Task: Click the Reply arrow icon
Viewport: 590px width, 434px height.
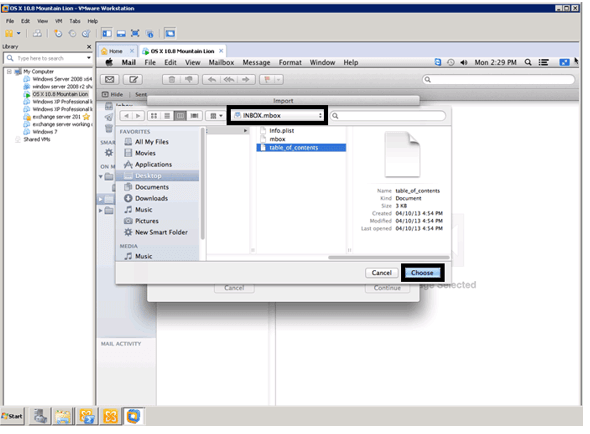Action: [x=212, y=79]
